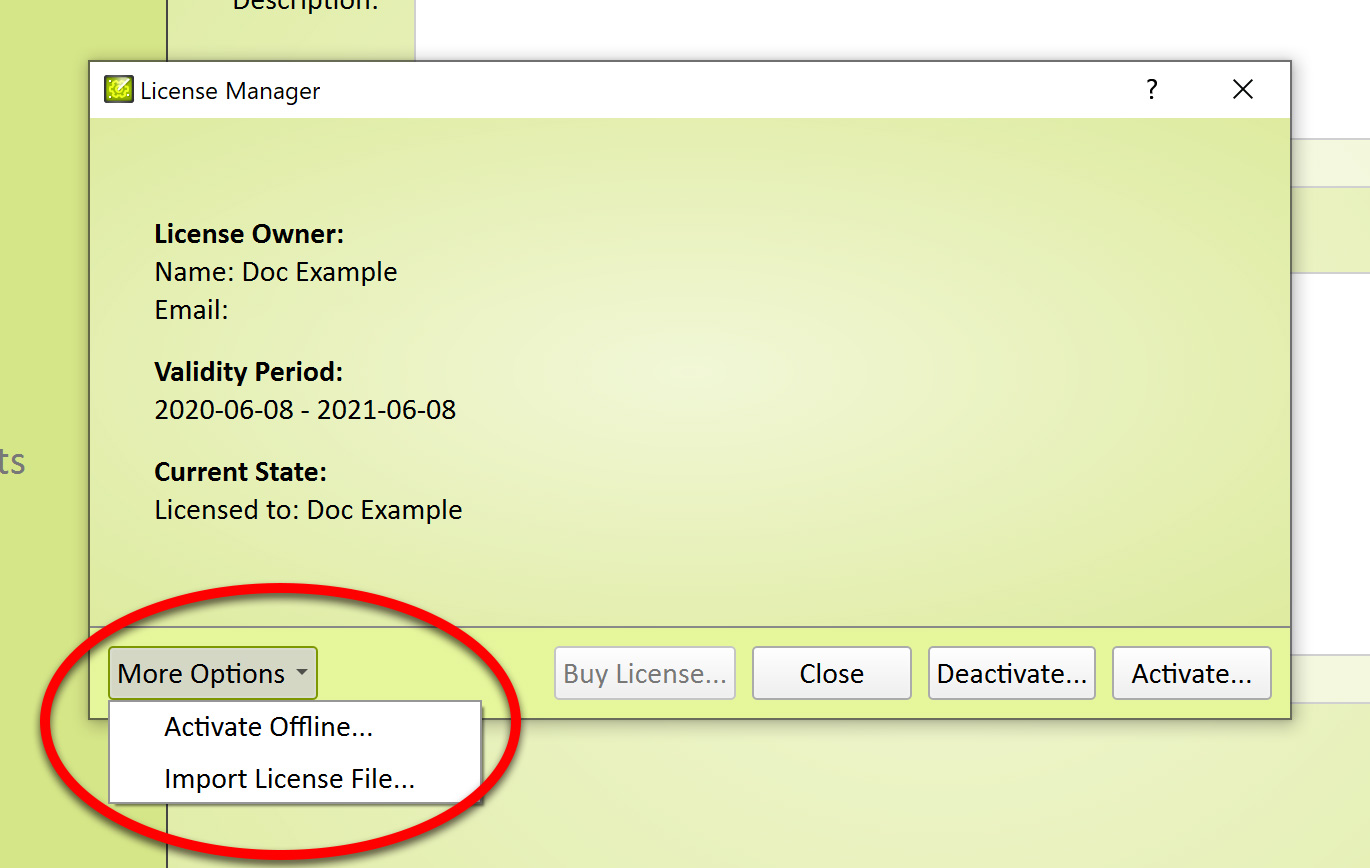This screenshot has width=1370, height=868.
Task: Click the Name: Doc Example text
Action: pyautogui.click(x=275, y=272)
